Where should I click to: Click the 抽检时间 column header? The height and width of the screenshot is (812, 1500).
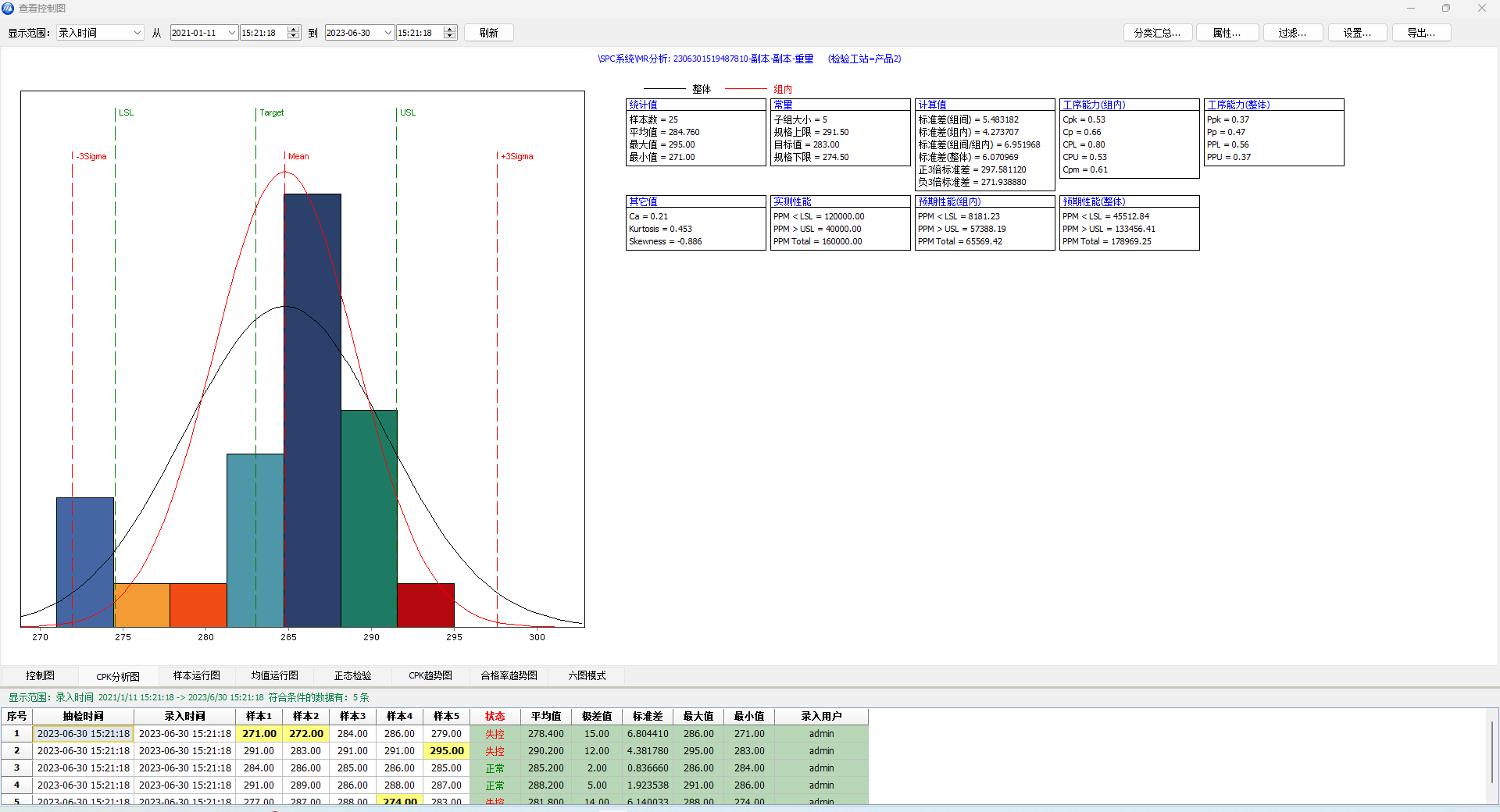[x=83, y=716]
